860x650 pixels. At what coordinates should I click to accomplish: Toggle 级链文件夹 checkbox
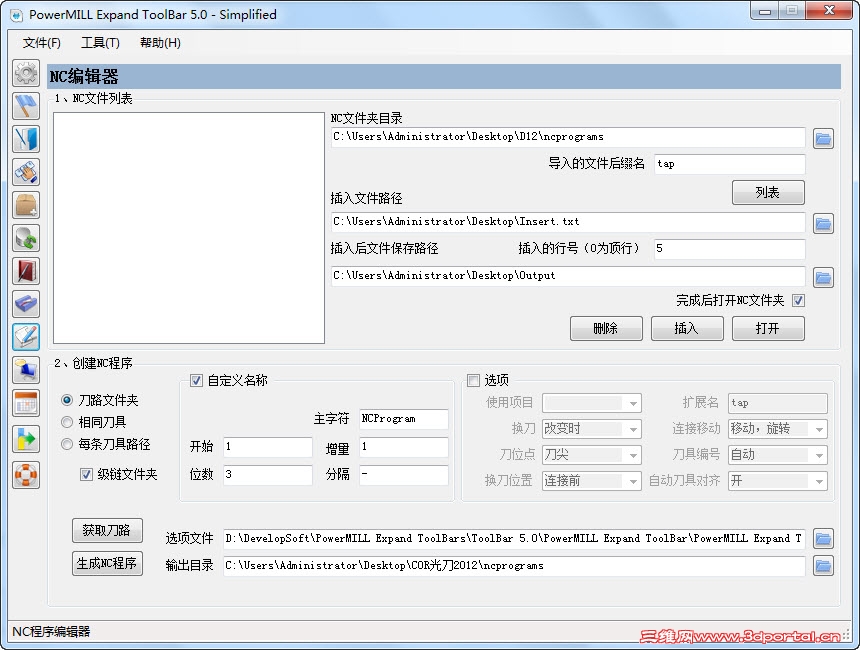(x=86, y=474)
